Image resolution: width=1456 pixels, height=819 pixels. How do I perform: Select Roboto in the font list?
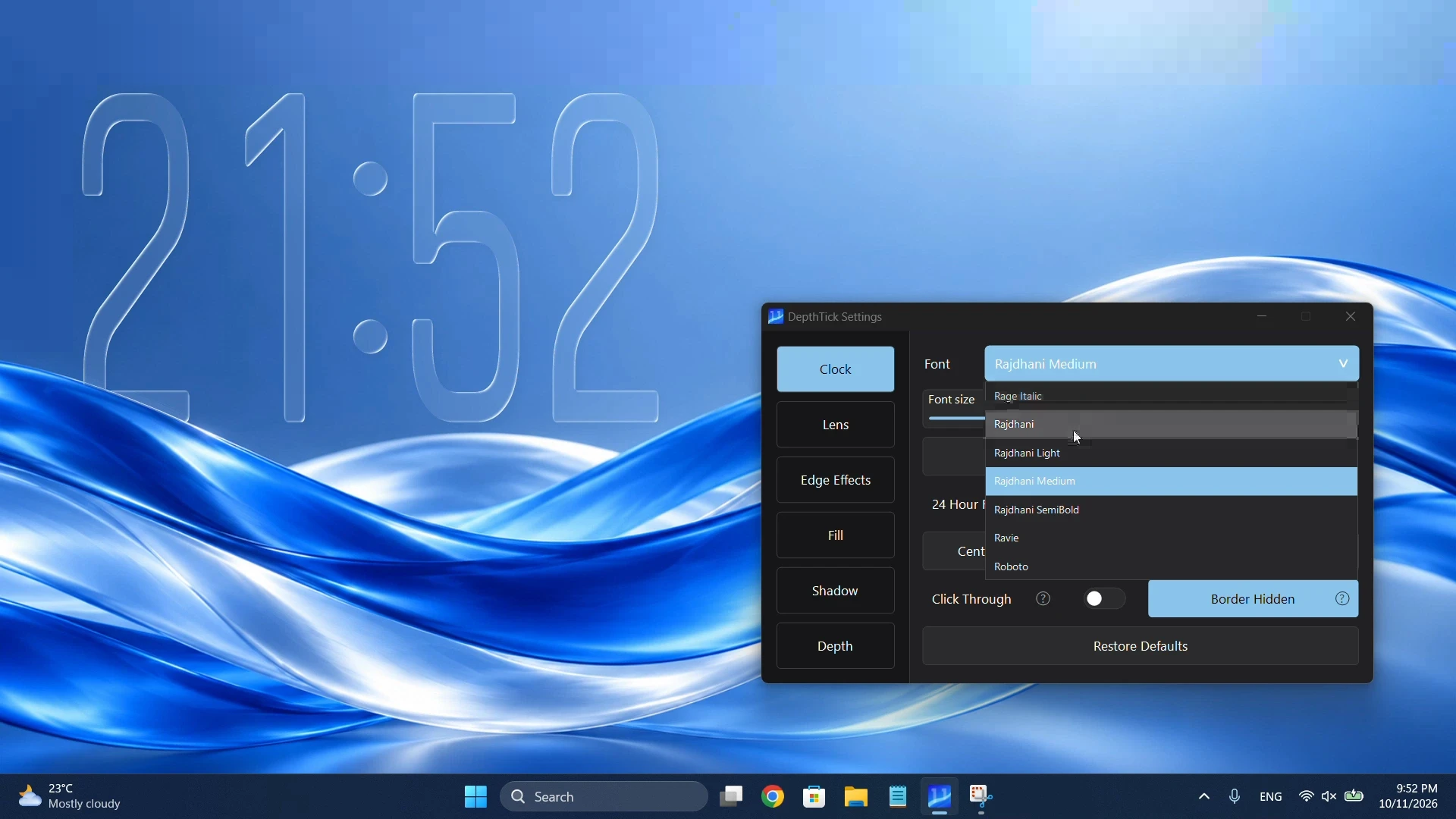1169,568
